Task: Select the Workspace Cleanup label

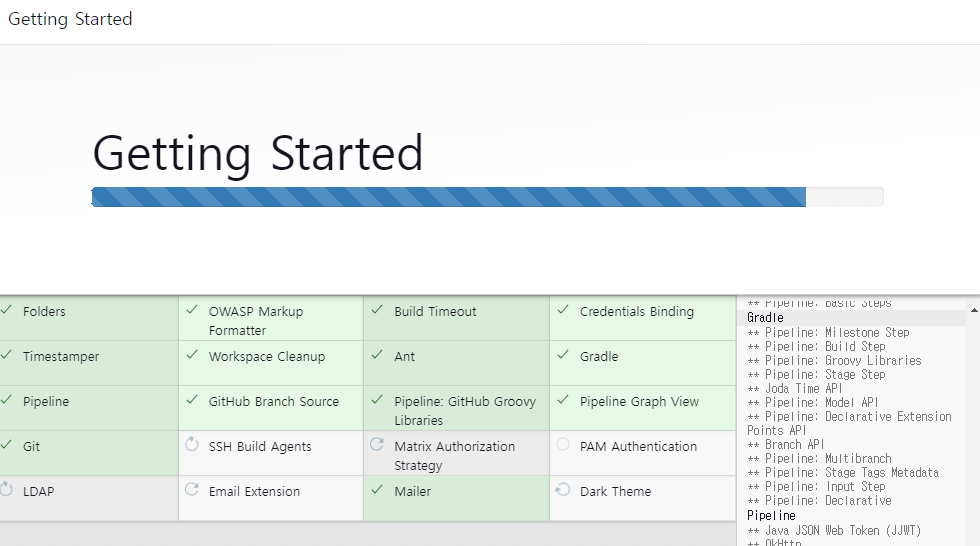Action: 267,357
